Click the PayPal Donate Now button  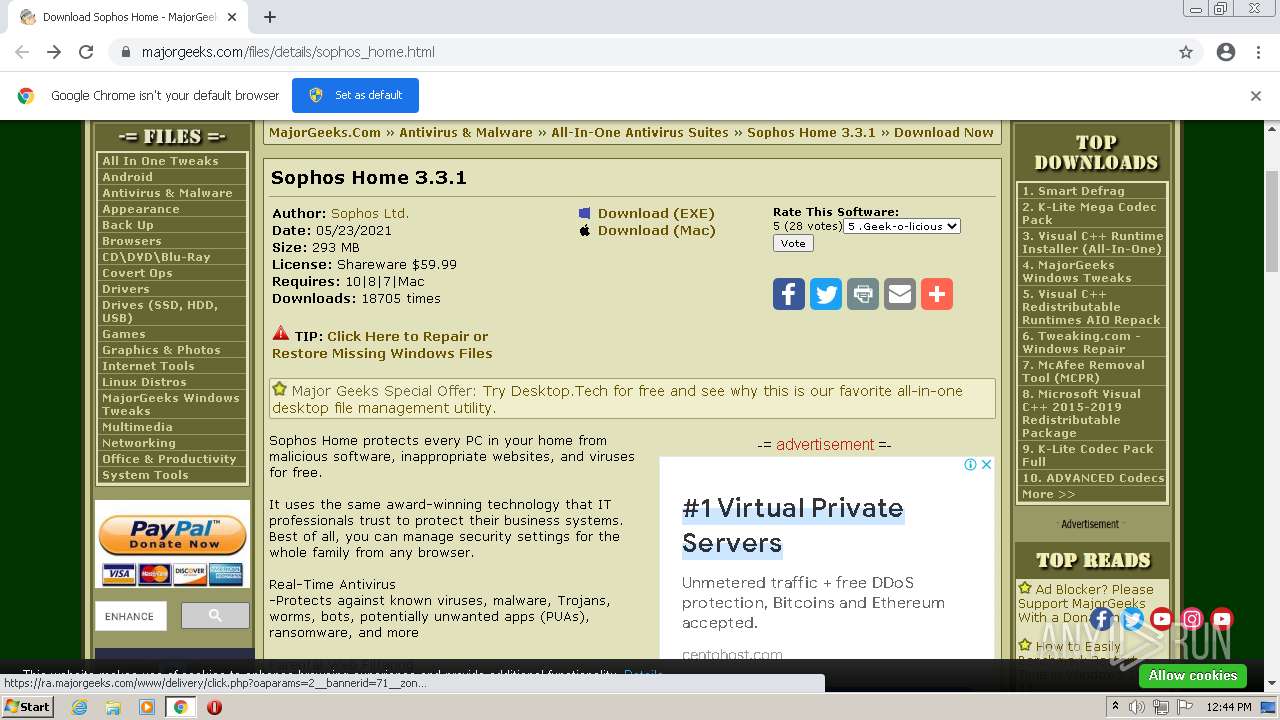point(173,536)
